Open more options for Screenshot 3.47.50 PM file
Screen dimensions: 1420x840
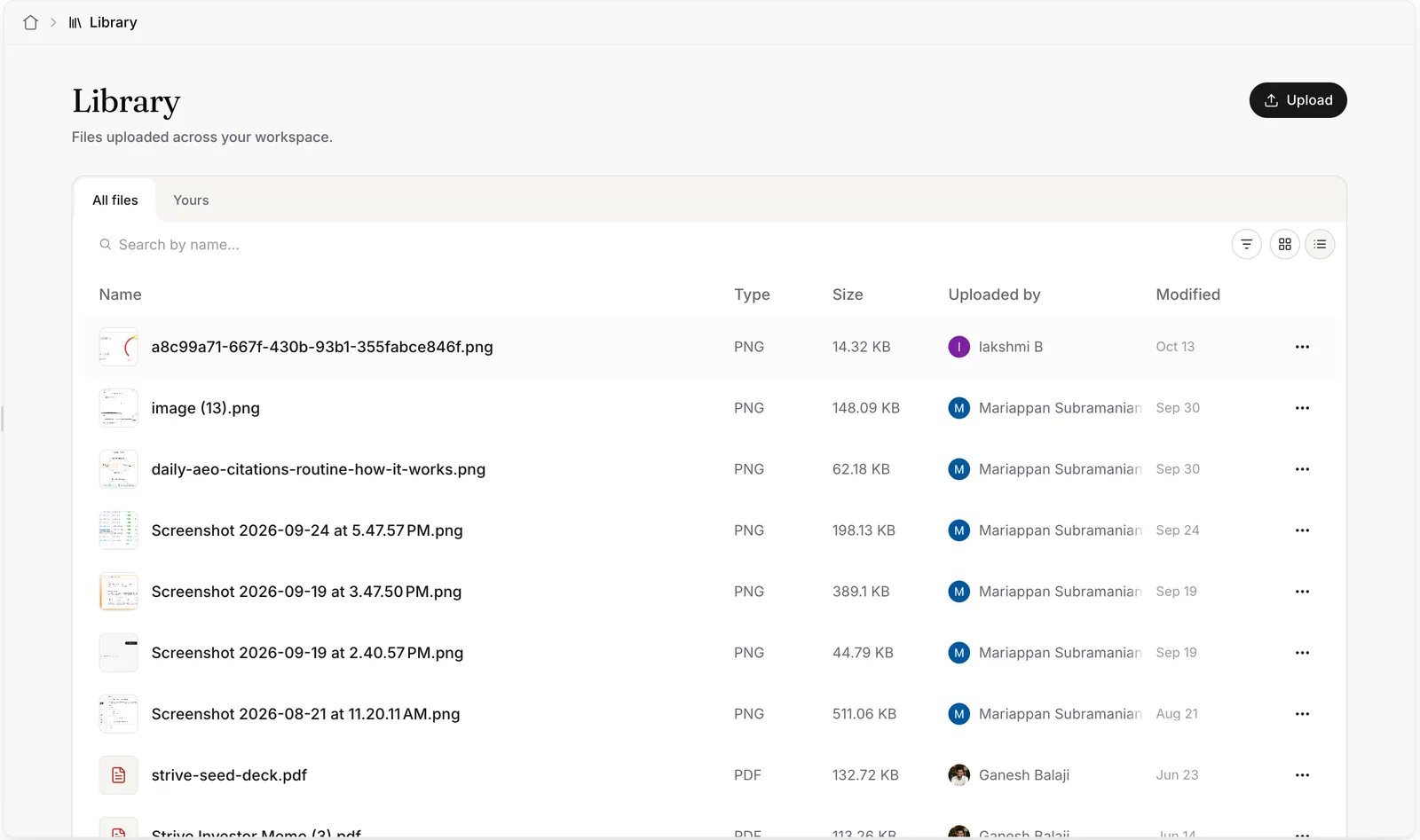pos(1302,592)
